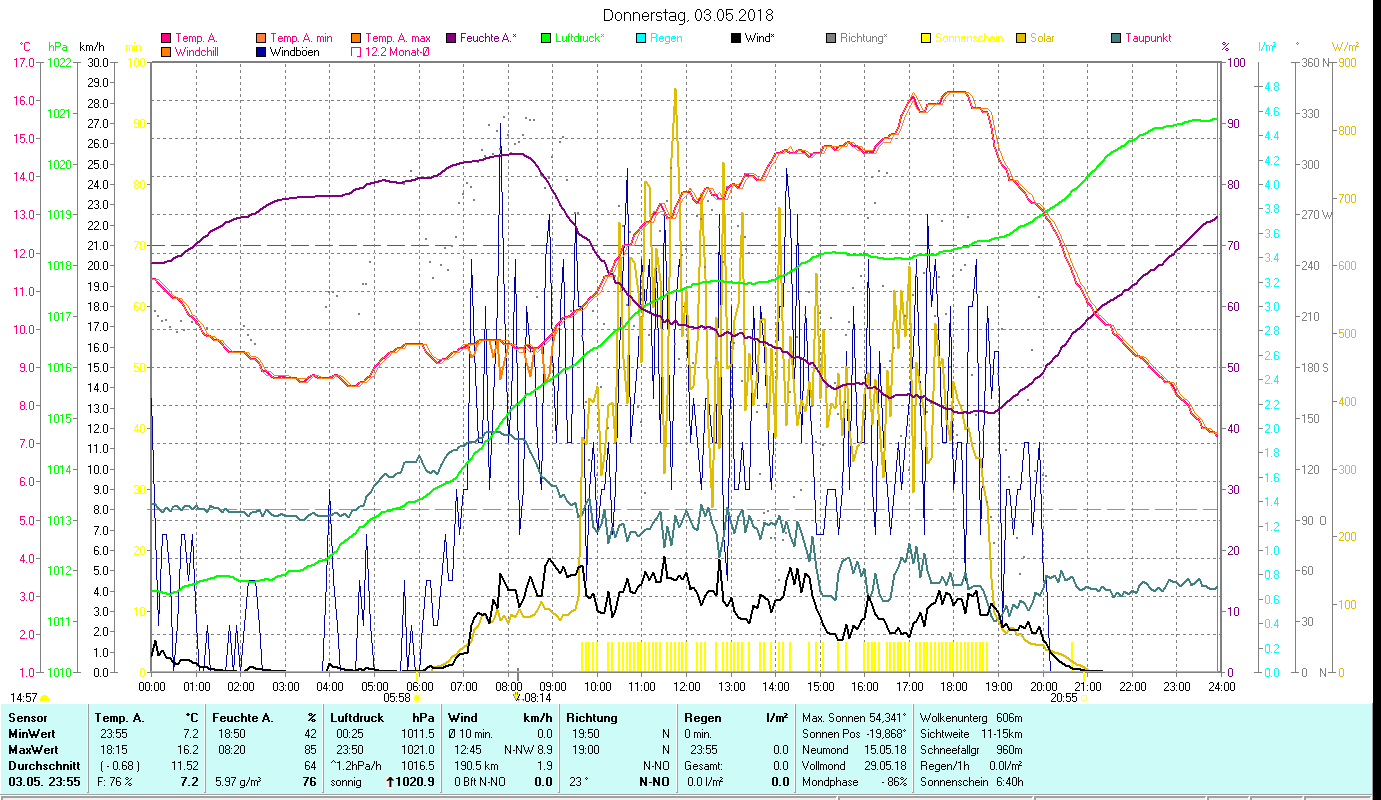This screenshot has height=800, width=1381.
Task: Click the Sensor header in the data table
Action: pos(26,718)
